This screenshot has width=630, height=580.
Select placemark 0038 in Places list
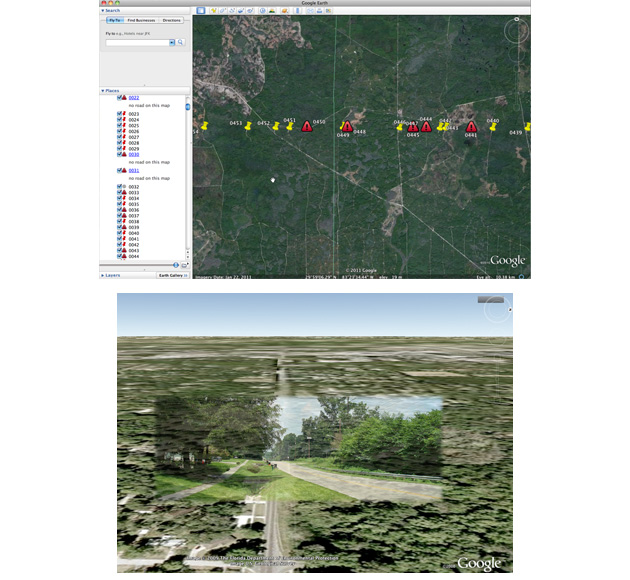[x=134, y=221]
